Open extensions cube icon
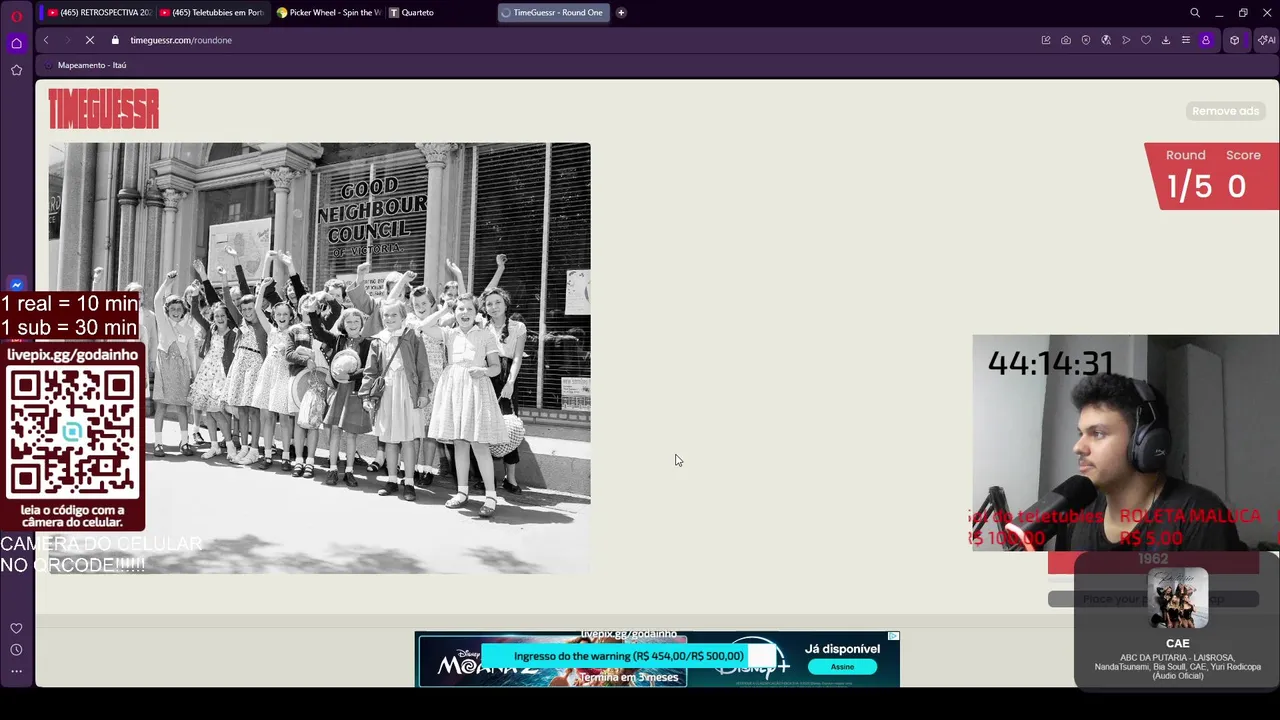Image resolution: width=1280 pixels, height=720 pixels. (1235, 40)
